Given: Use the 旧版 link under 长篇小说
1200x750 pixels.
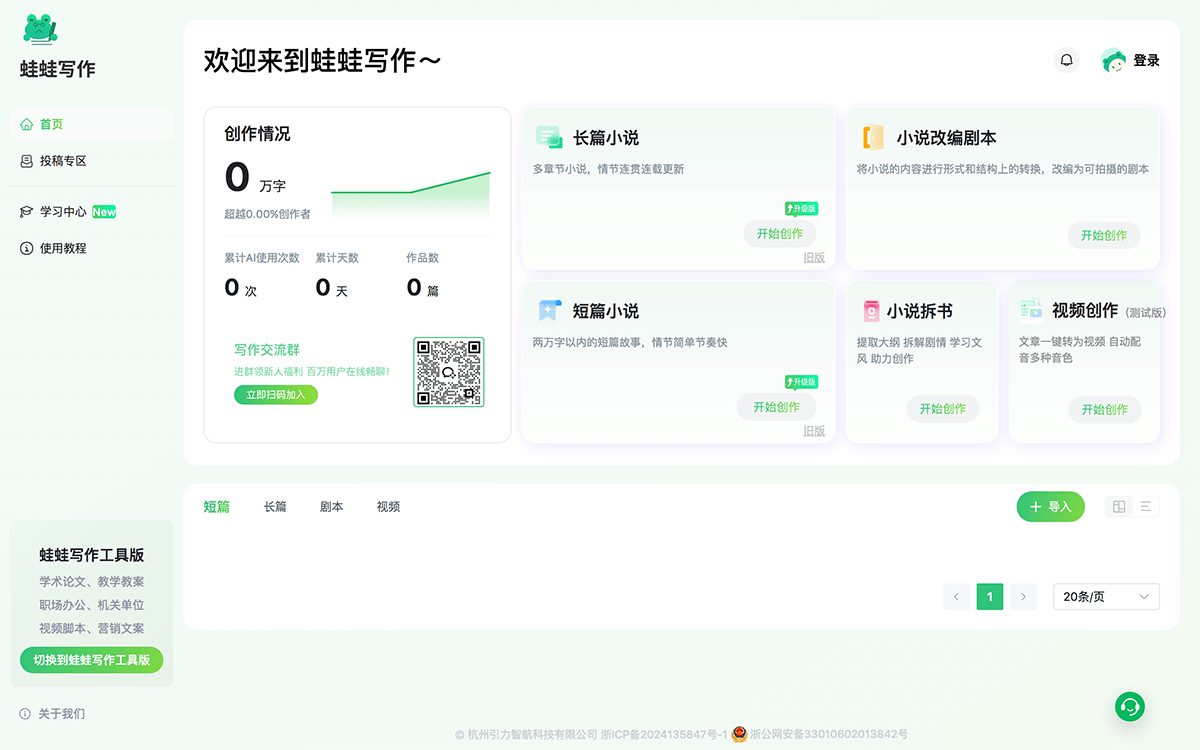Looking at the screenshot, I should coord(814,257).
